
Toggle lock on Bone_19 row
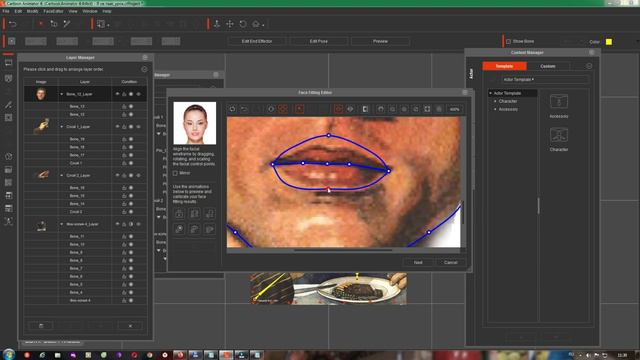(124, 139)
